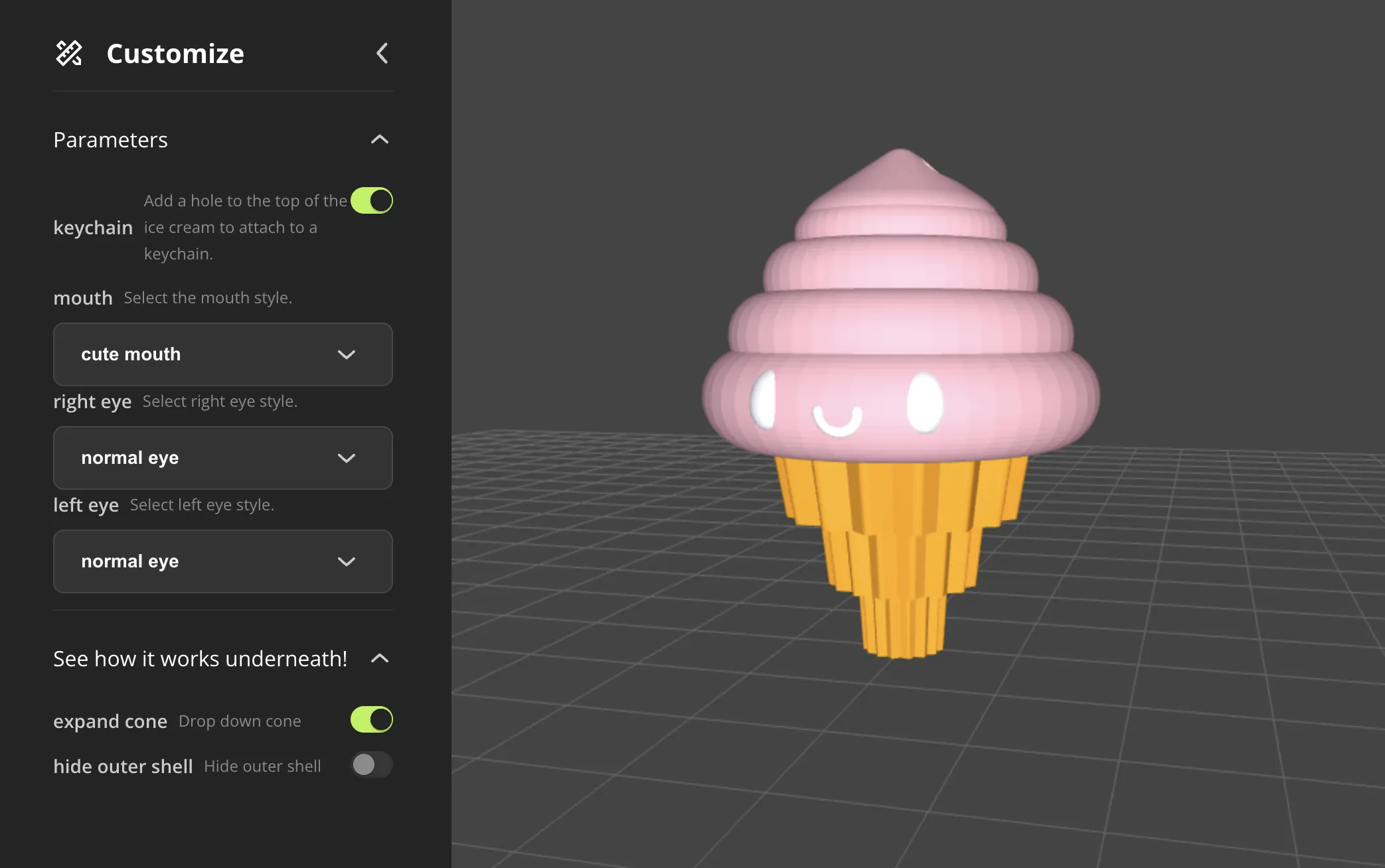The height and width of the screenshot is (868, 1385).
Task: Click the 'Parameters' section heading
Action: click(110, 140)
